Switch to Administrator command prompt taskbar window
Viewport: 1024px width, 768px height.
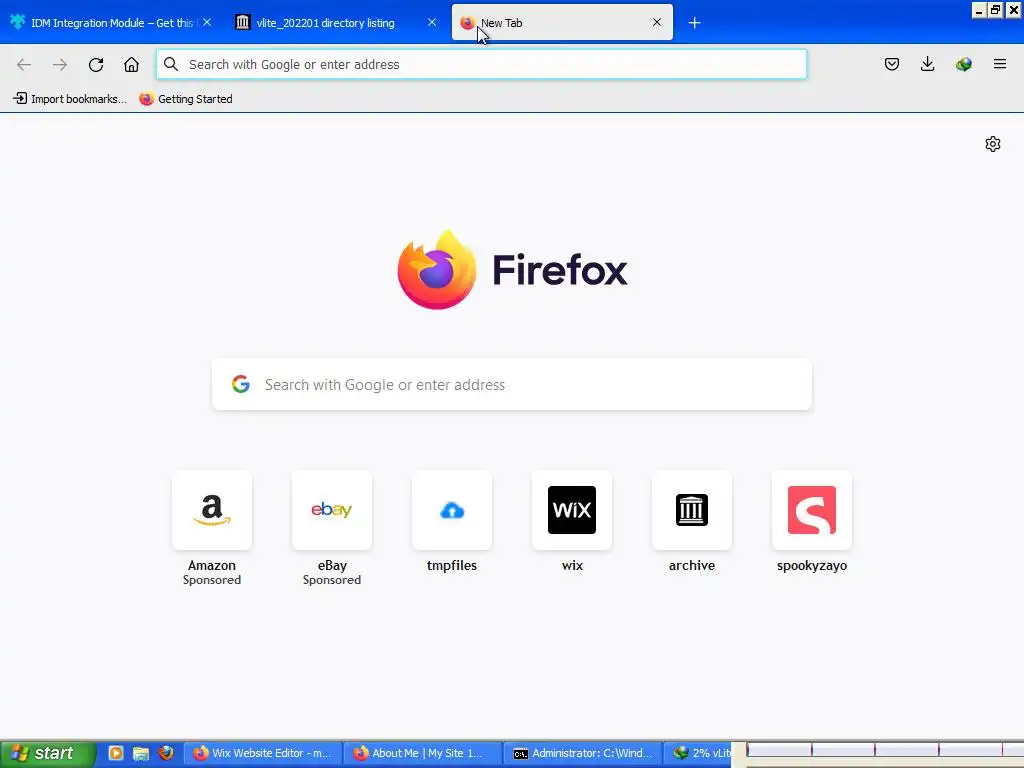(583, 753)
